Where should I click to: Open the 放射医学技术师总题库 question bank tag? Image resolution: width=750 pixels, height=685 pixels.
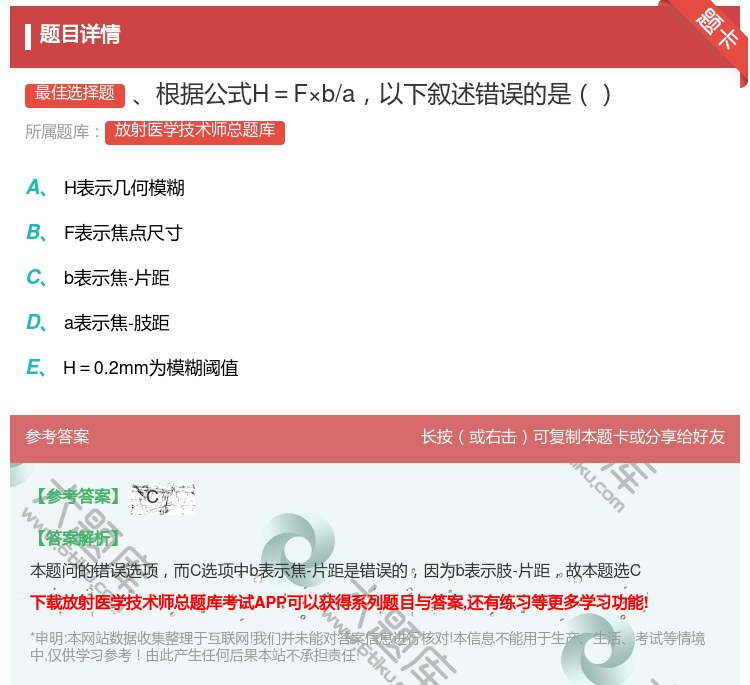(195, 132)
